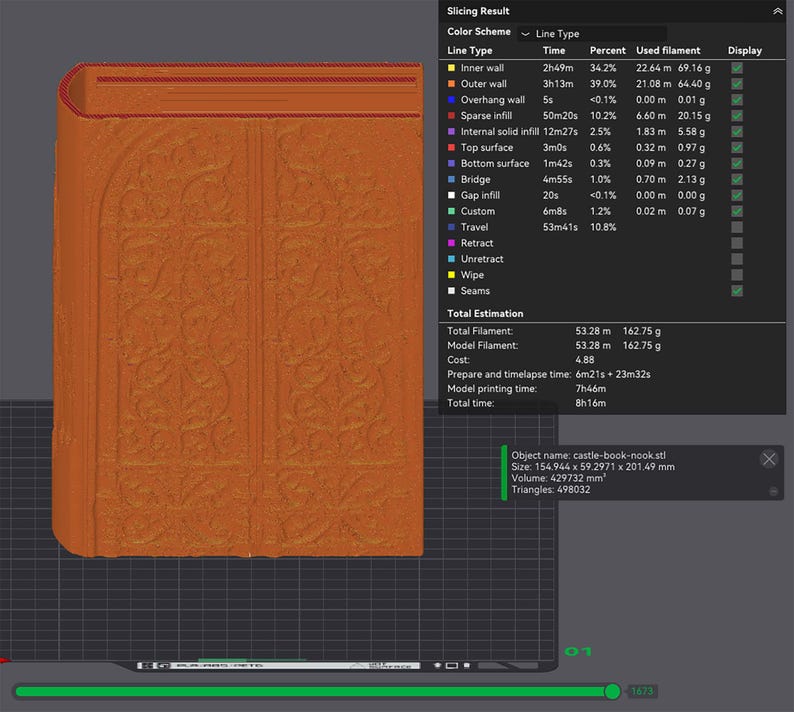Image resolution: width=794 pixels, height=712 pixels.
Task: Click the Inner wall percent 34.2%
Action: click(x=603, y=68)
